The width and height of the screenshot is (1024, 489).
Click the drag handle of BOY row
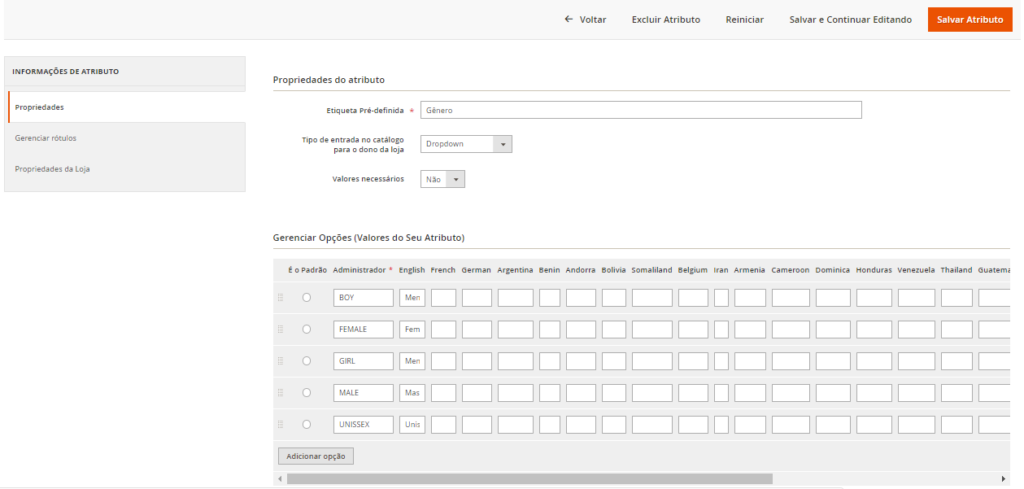[x=281, y=298]
